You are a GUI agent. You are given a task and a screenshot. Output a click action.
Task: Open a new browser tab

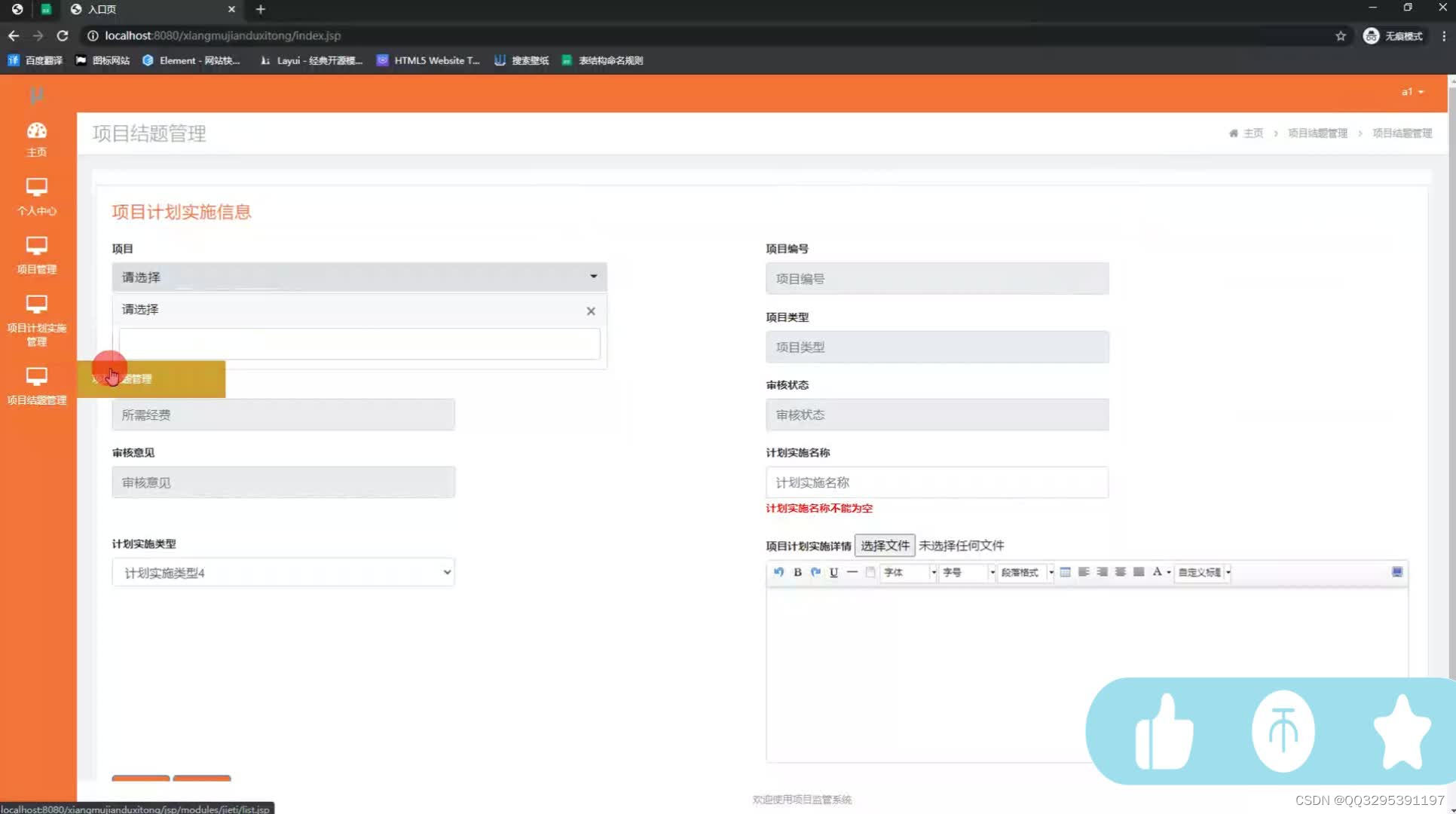coord(260,9)
